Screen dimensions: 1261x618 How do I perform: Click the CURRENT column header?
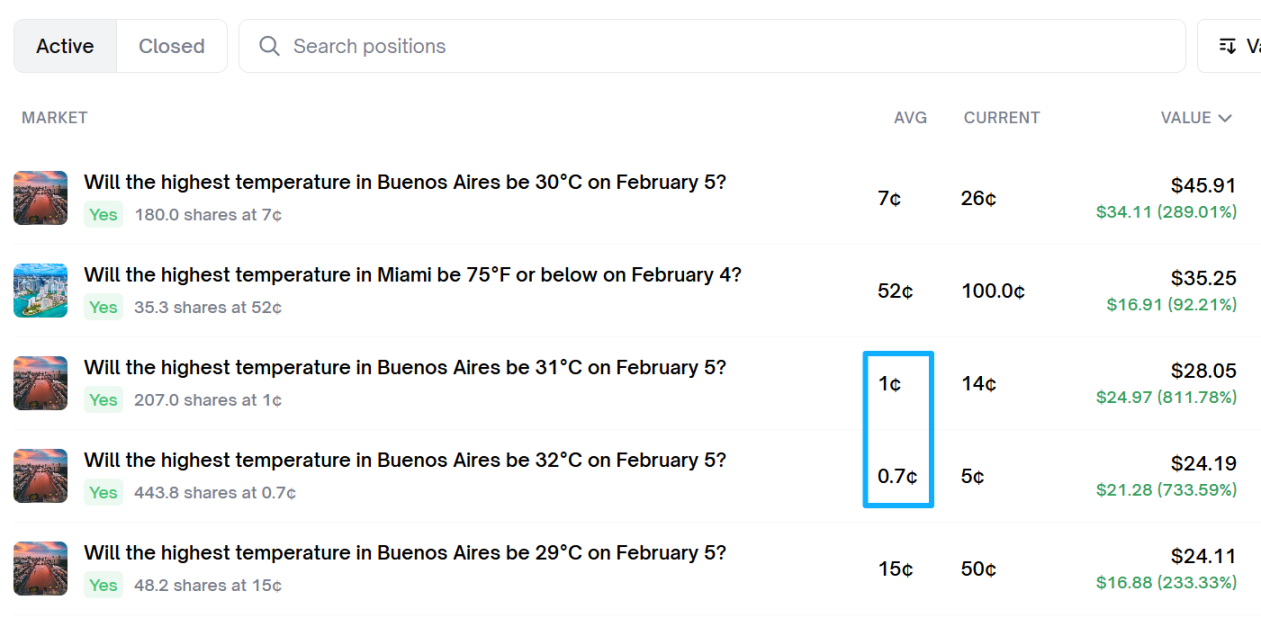pos(1001,118)
